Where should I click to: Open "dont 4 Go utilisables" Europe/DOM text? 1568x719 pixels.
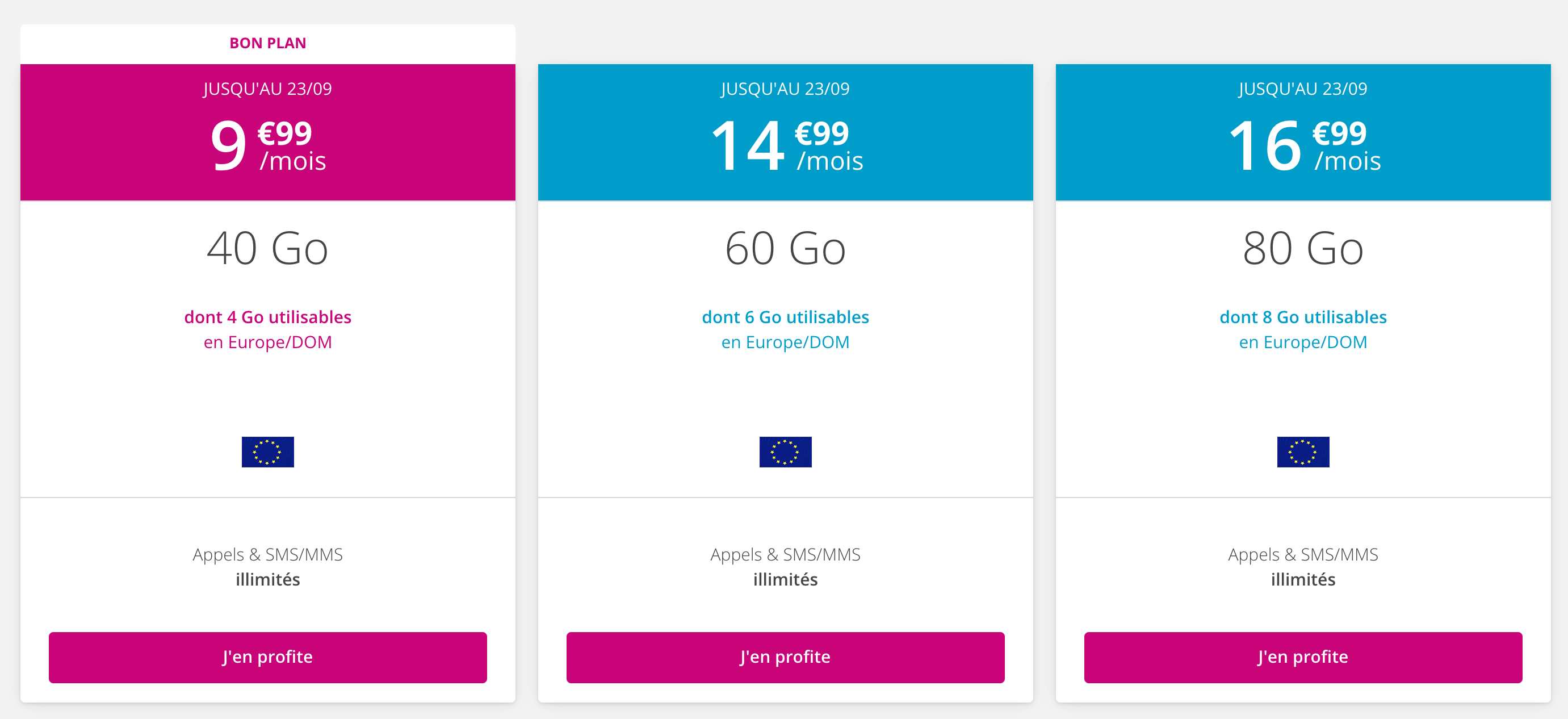(x=268, y=329)
